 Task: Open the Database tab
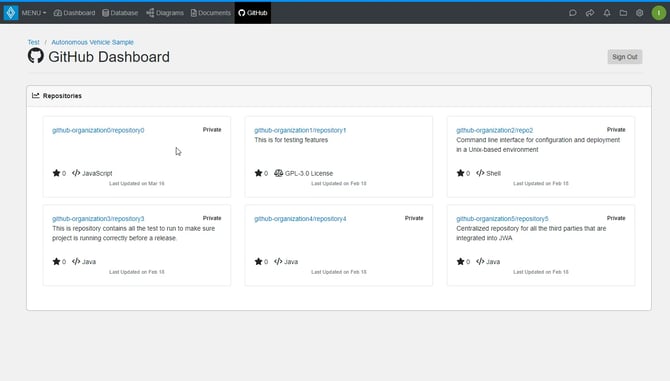tap(120, 13)
